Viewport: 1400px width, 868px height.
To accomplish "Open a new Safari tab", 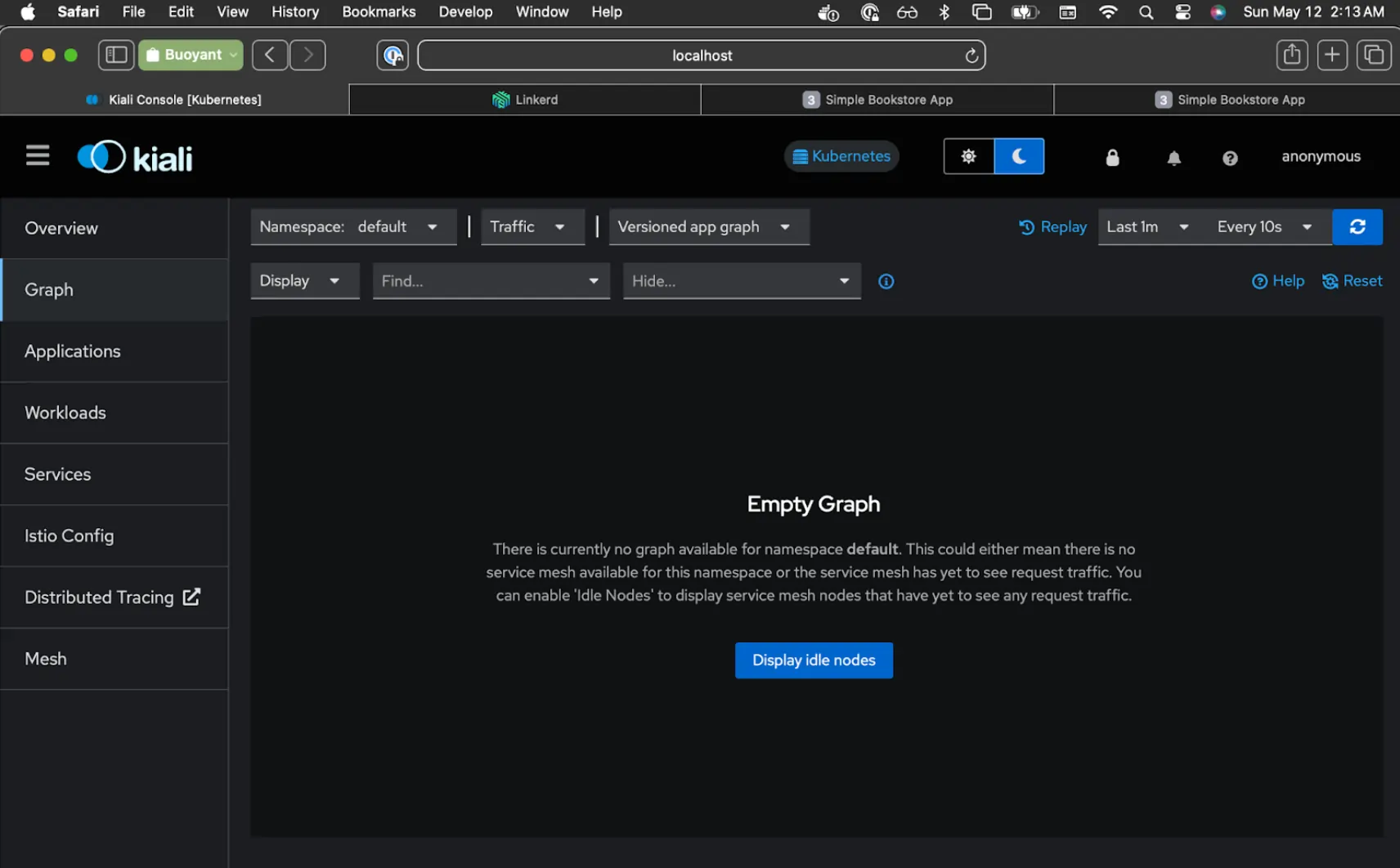I will click(x=1332, y=55).
